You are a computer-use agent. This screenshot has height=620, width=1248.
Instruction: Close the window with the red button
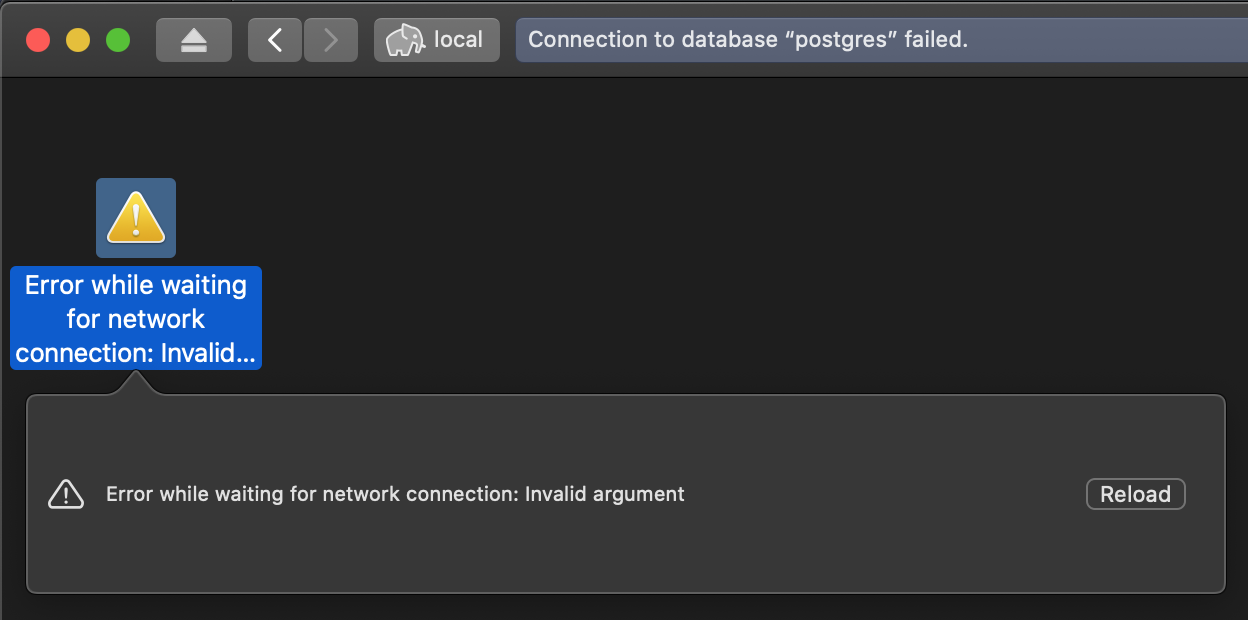(x=38, y=40)
